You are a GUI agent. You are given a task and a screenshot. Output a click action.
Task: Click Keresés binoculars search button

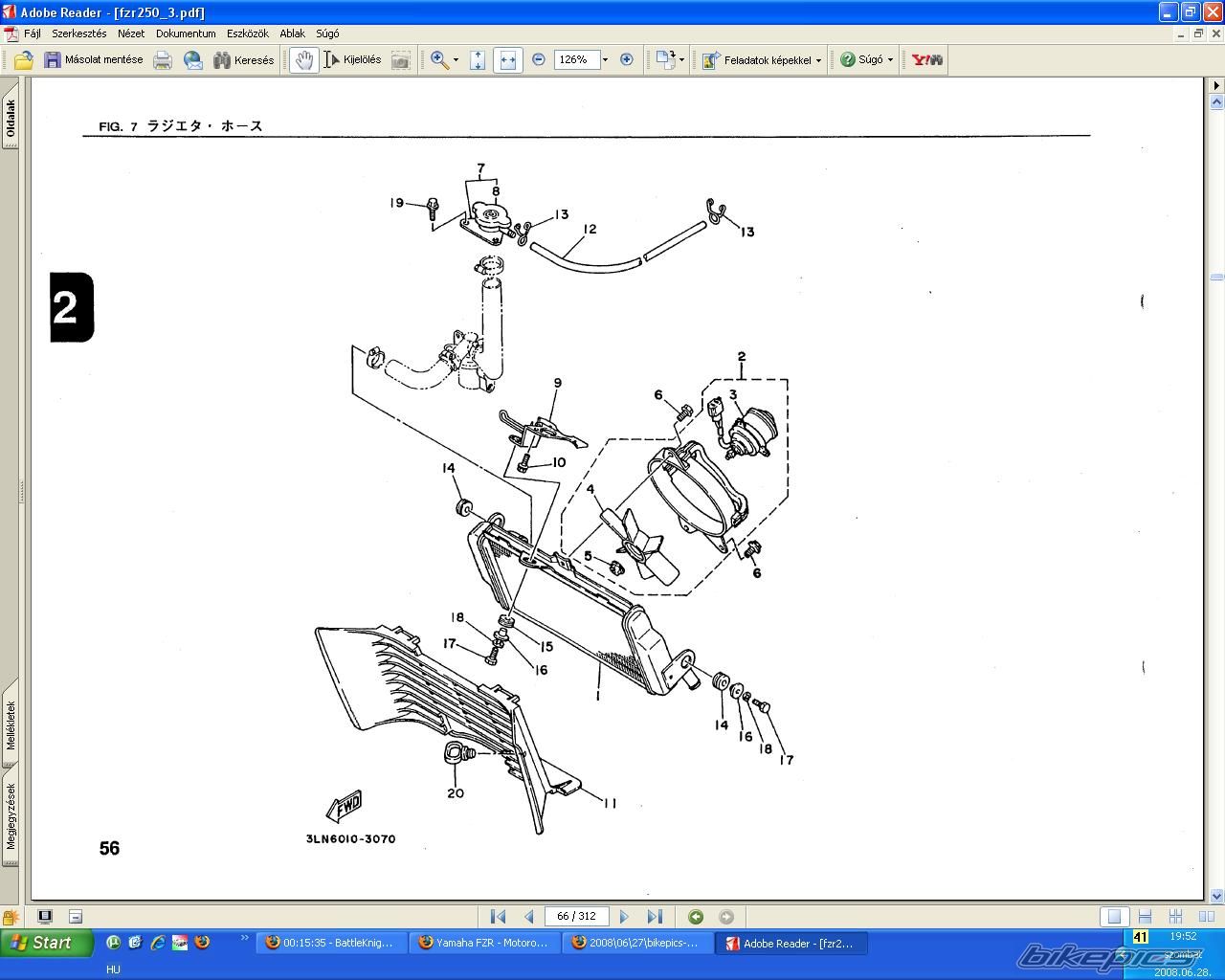(x=243, y=60)
